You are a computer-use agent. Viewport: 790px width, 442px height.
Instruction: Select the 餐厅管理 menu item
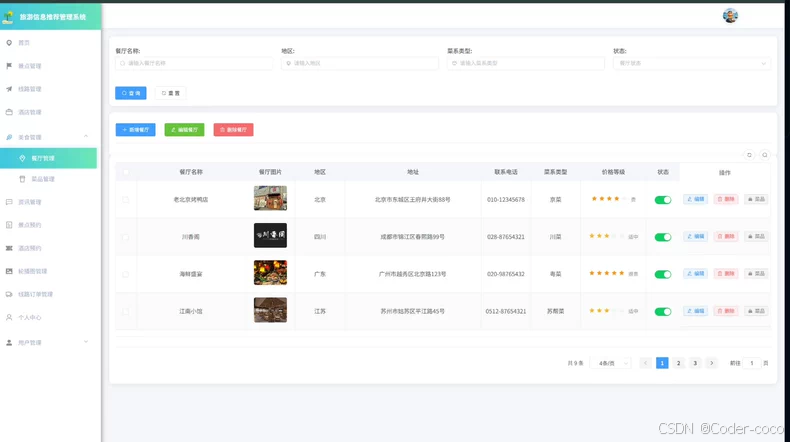tap(48, 158)
